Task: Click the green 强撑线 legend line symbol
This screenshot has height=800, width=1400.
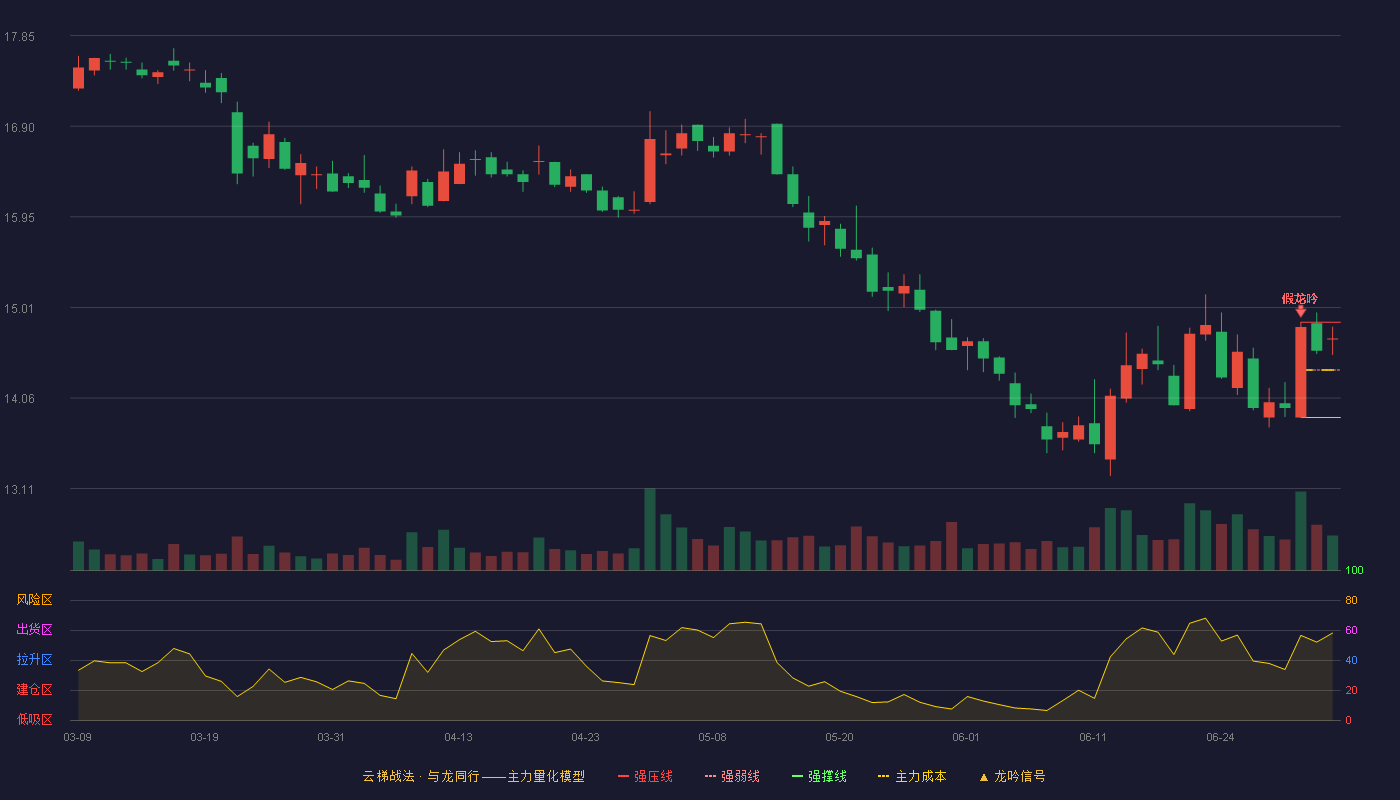Action: [797, 776]
